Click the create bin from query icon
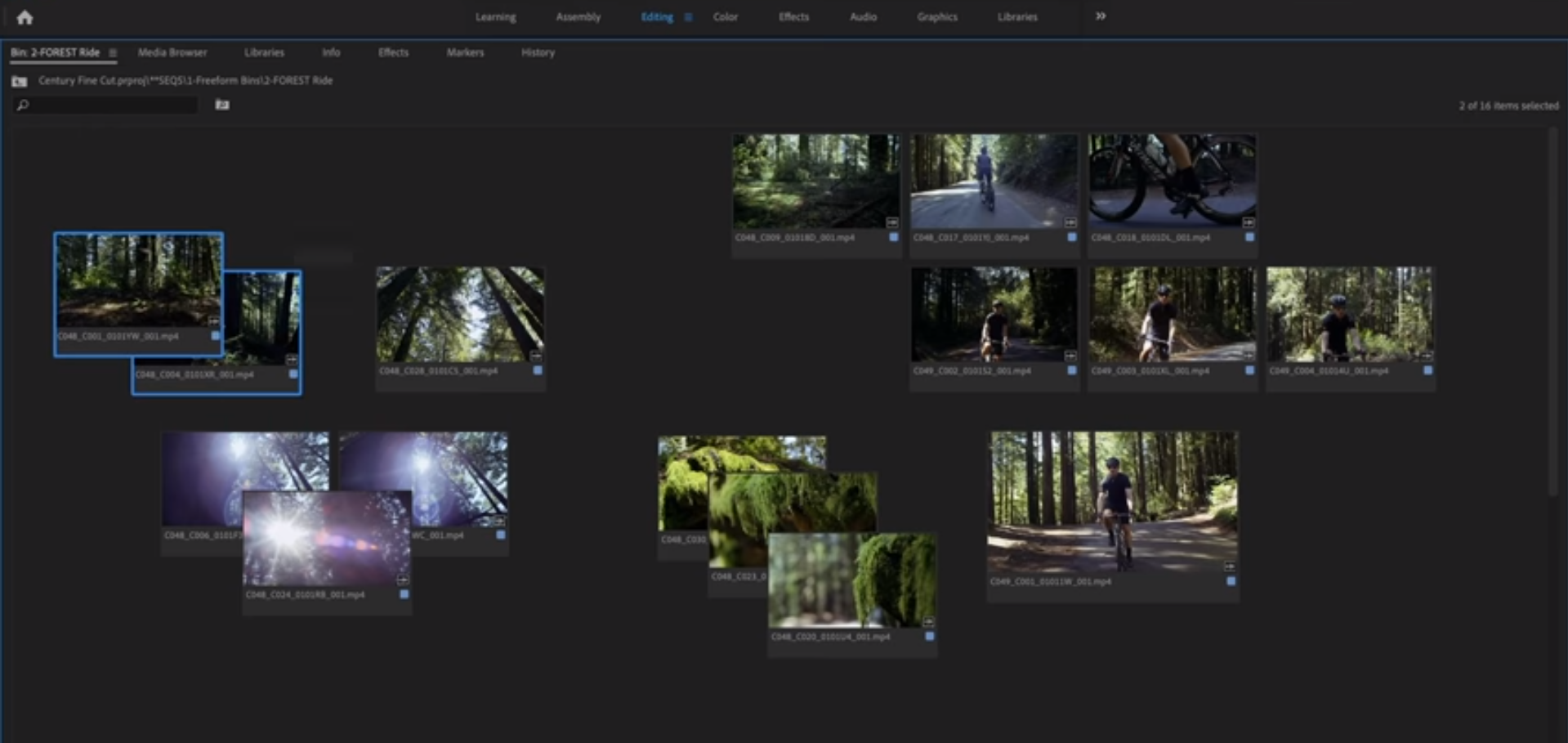The image size is (1568, 743). [x=222, y=105]
